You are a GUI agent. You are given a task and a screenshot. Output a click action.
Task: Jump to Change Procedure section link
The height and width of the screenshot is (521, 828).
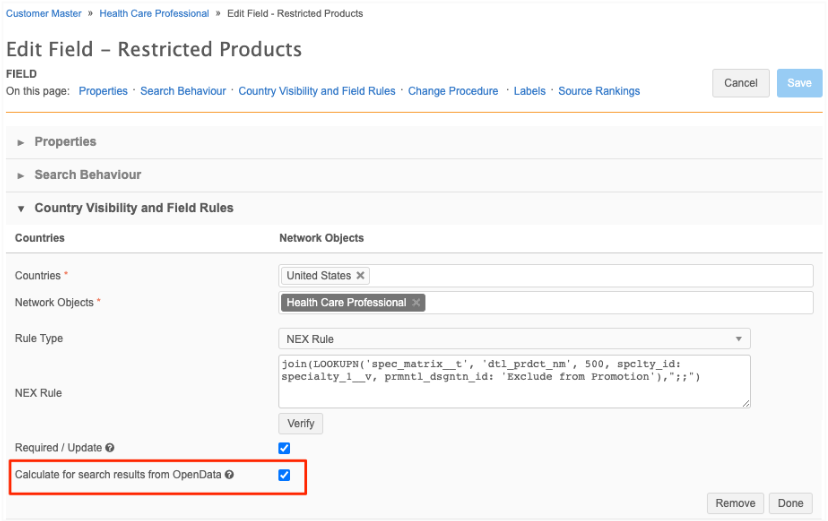pos(453,91)
